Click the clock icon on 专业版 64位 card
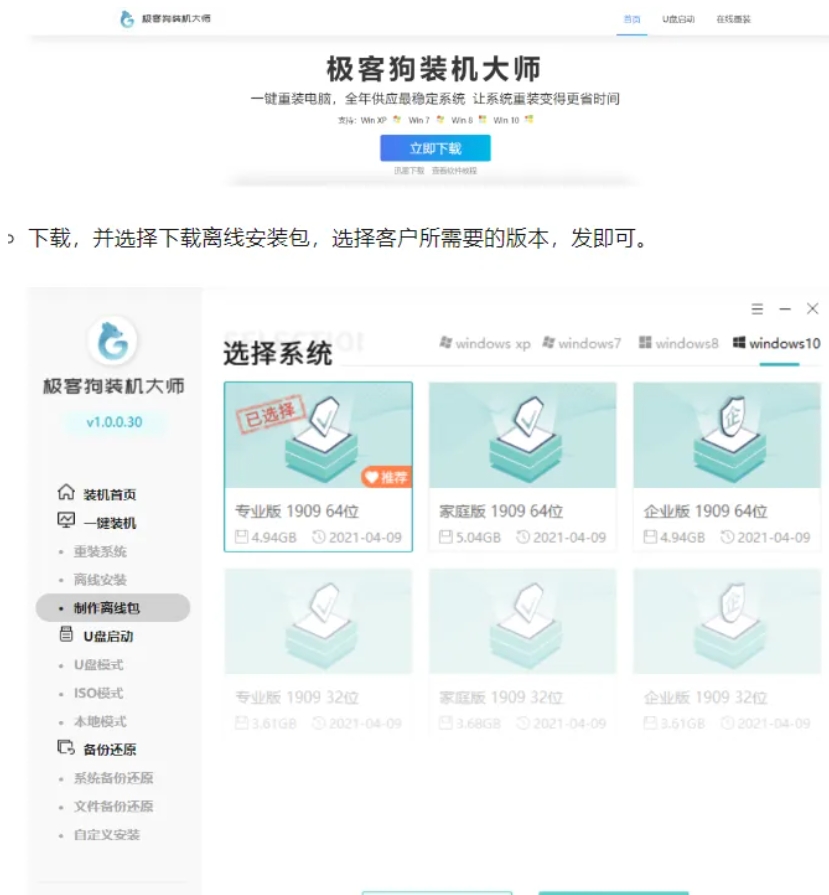Image resolution: width=829 pixels, height=895 pixels. click(319, 537)
